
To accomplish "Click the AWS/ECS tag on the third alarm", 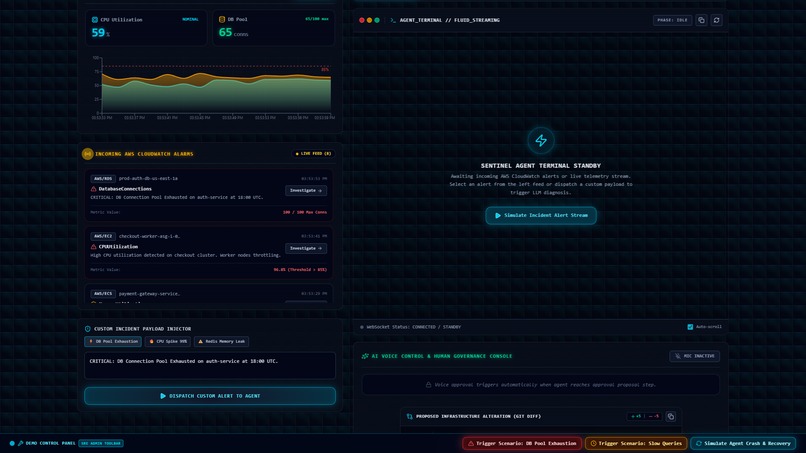I will pyautogui.click(x=103, y=294).
